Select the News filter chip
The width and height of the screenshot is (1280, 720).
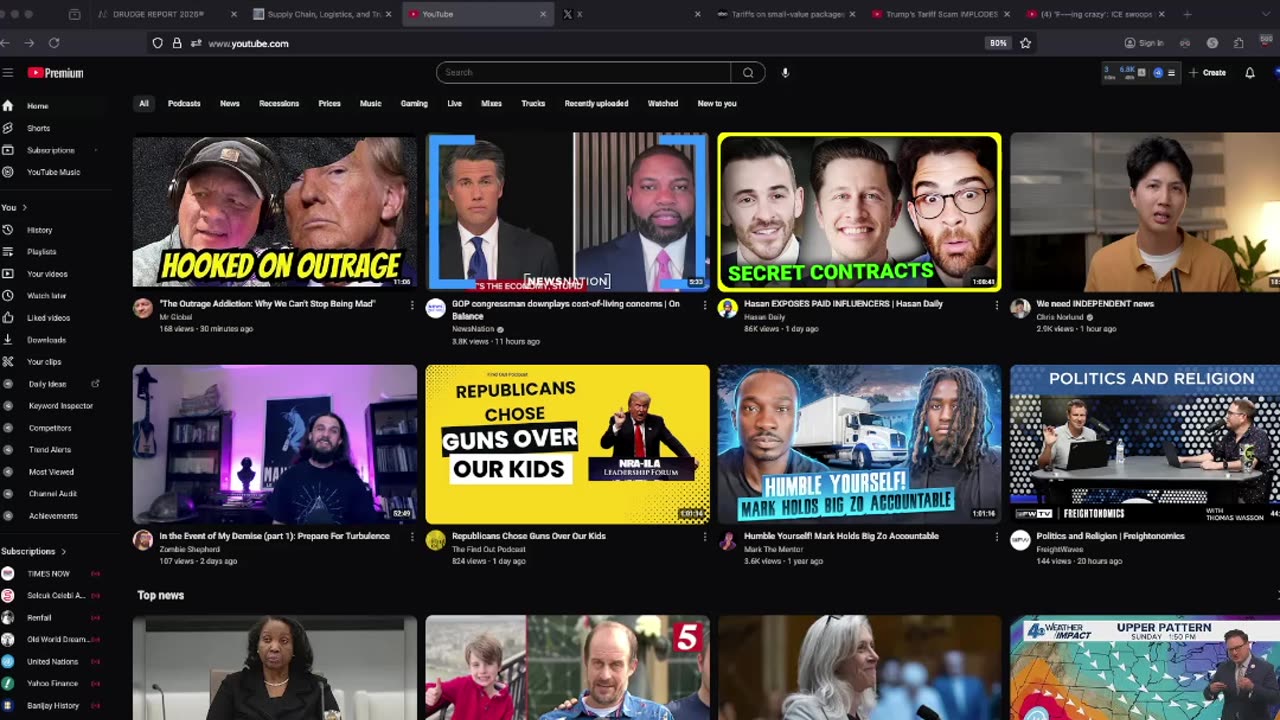(x=230, y=103)
